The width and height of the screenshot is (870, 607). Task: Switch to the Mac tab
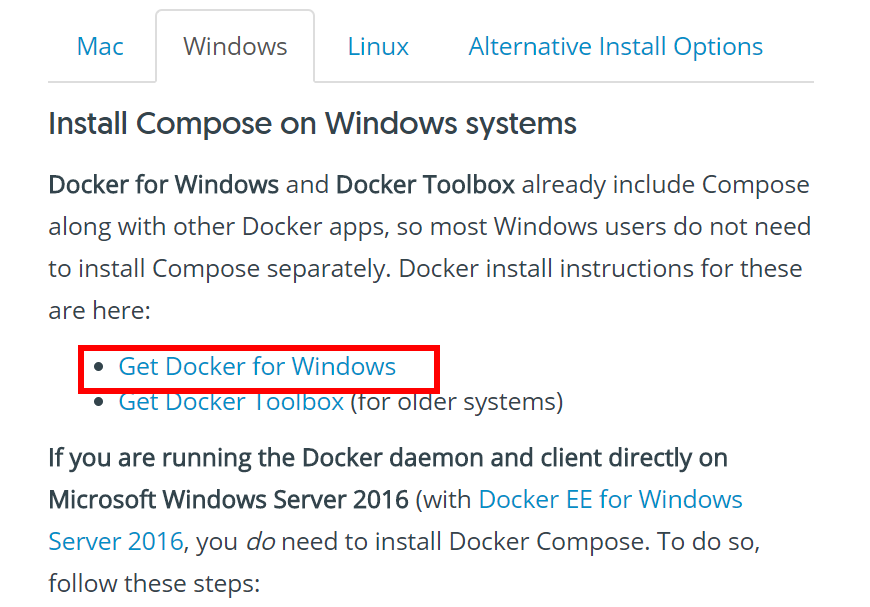(x=100, y=47)
